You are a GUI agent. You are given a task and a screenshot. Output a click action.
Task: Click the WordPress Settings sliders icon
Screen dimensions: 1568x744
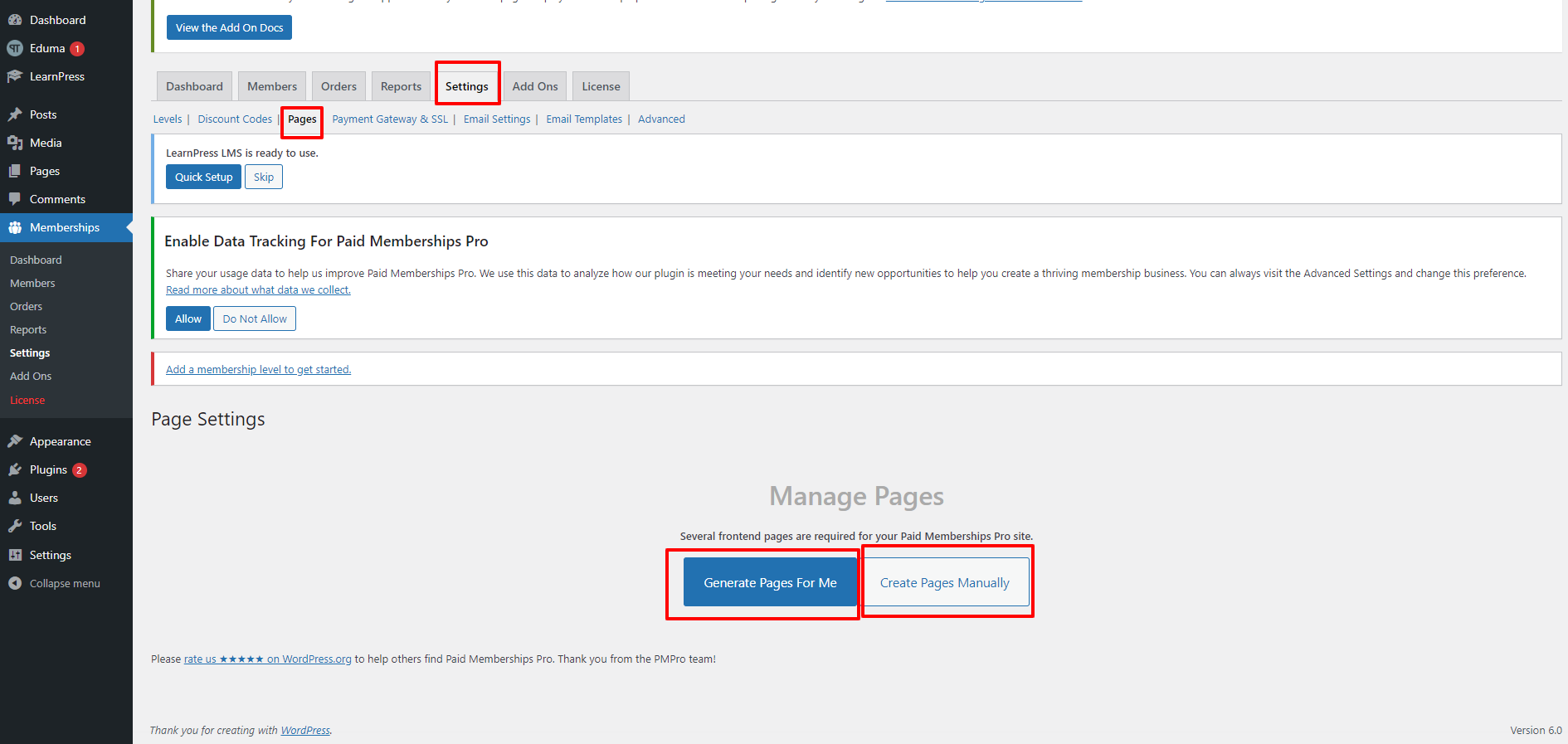pyautogui.click(x=15, y=555)
